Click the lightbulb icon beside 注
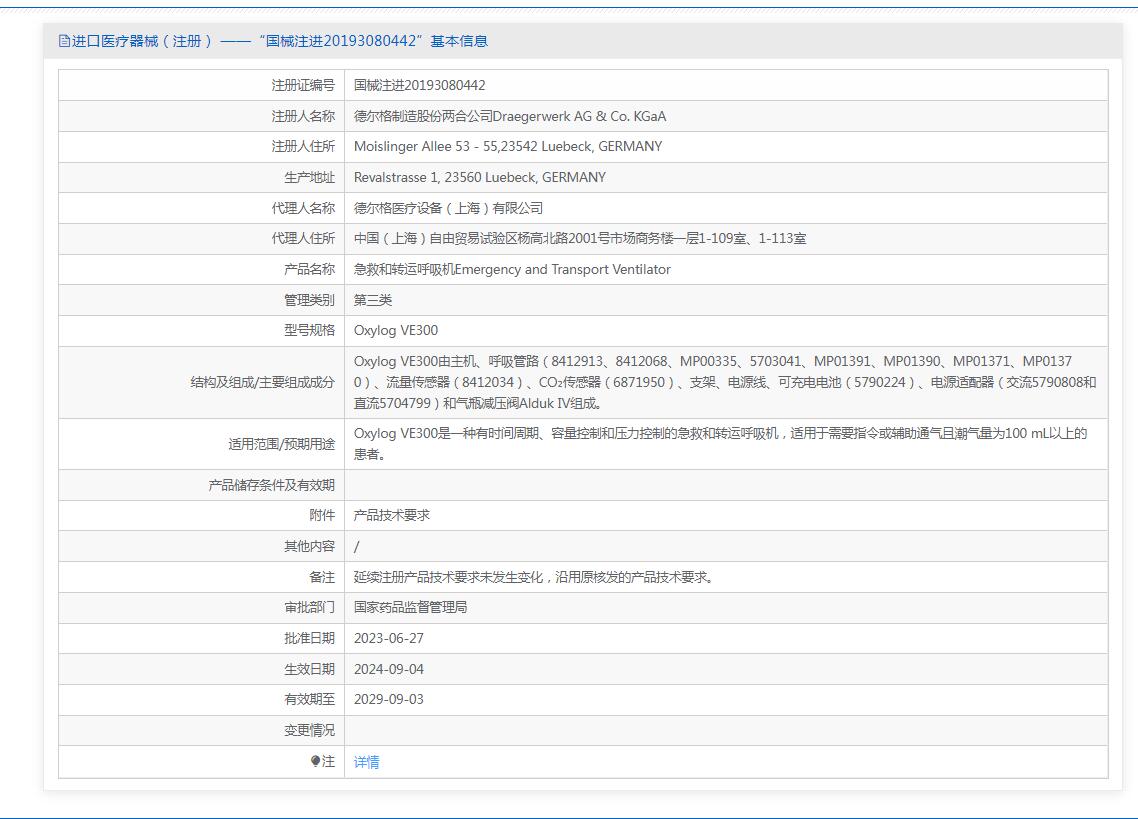This screenshot has width=1138, height=819. [316, 761]
